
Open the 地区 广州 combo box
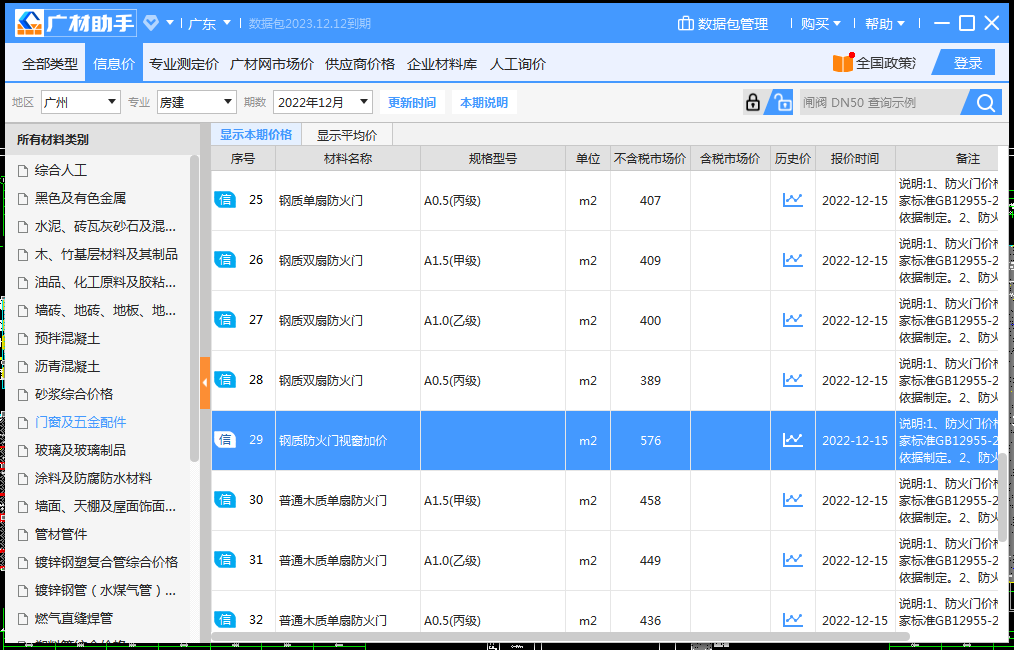[x=81, y=102]
